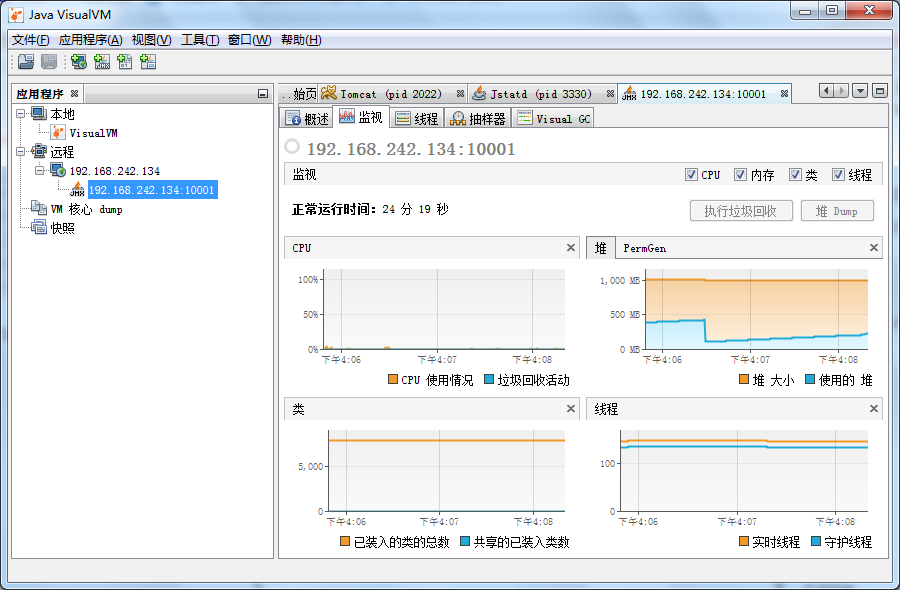
Task: Select the VisualVM tree item
Action: [93, 133]
